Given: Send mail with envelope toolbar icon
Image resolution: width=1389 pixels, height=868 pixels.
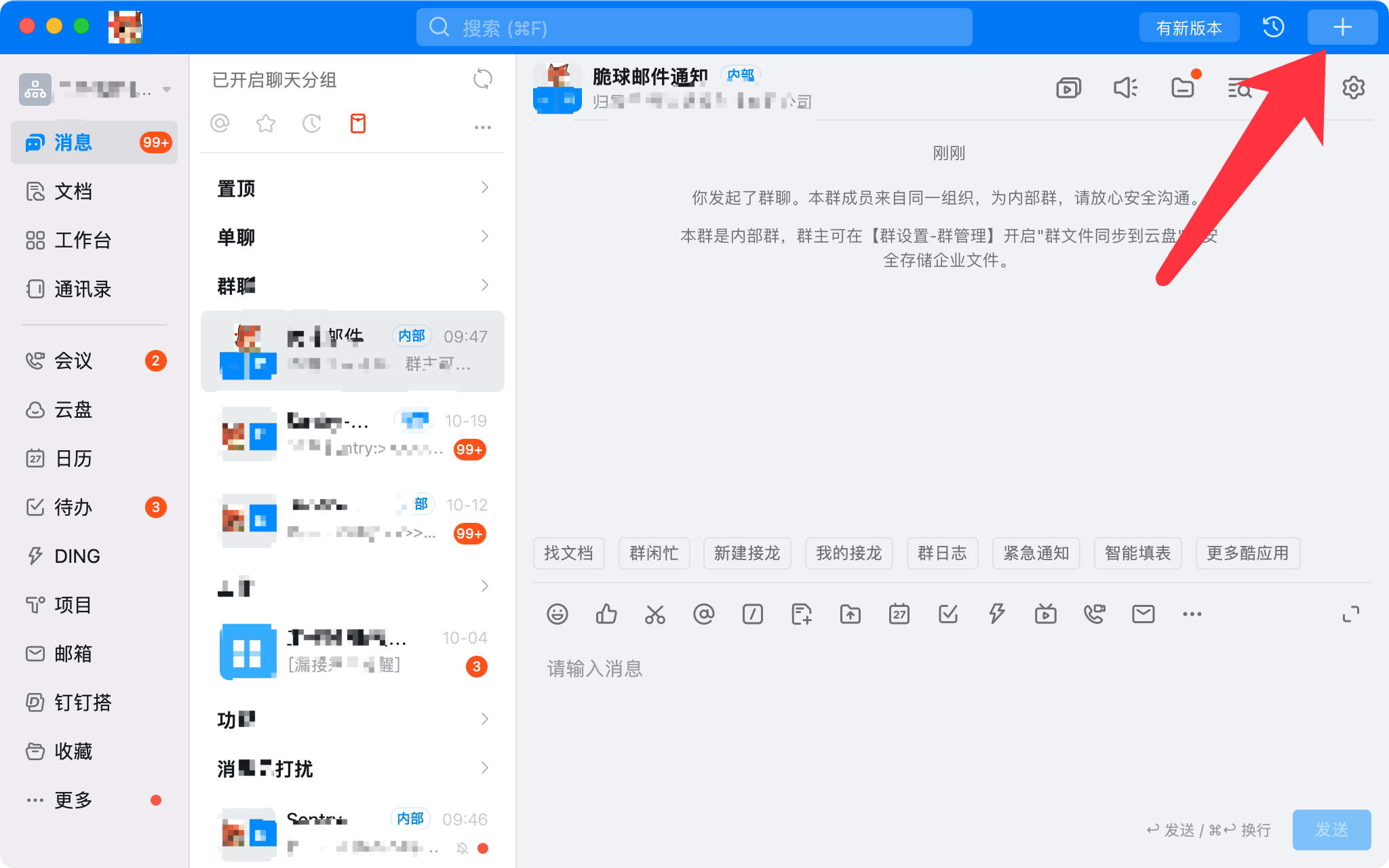Looking at the screenshot, I should tap(1143, 614).
